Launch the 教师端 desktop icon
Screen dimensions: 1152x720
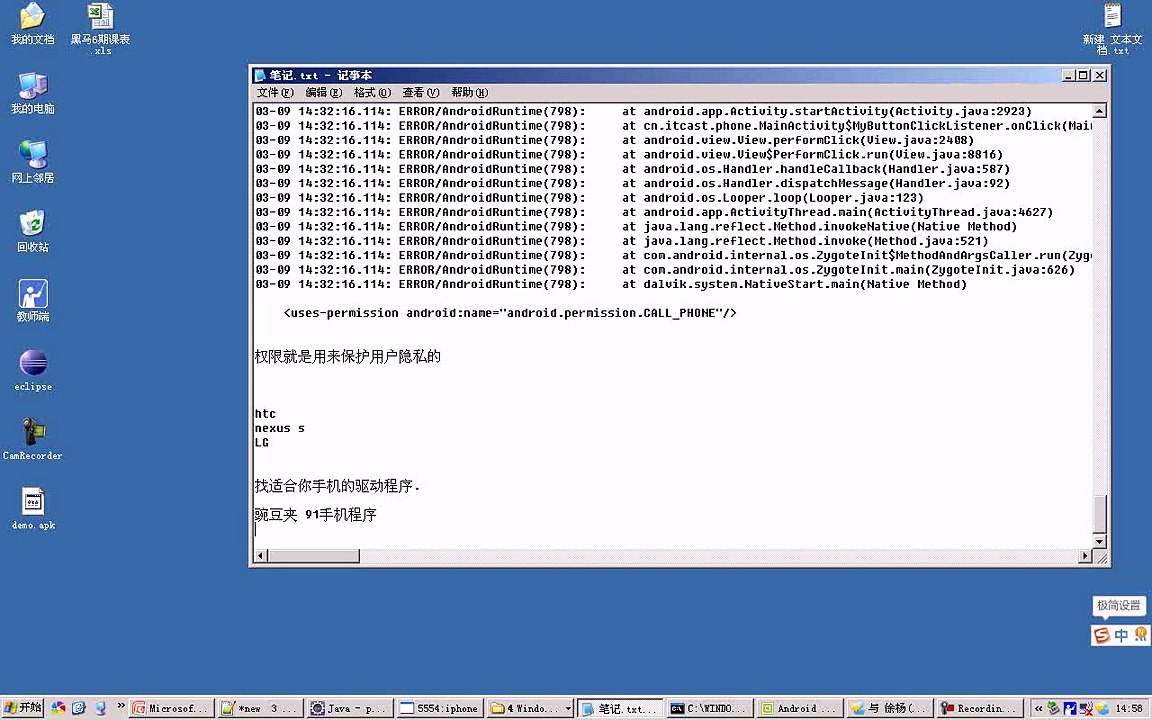[32, 300]
